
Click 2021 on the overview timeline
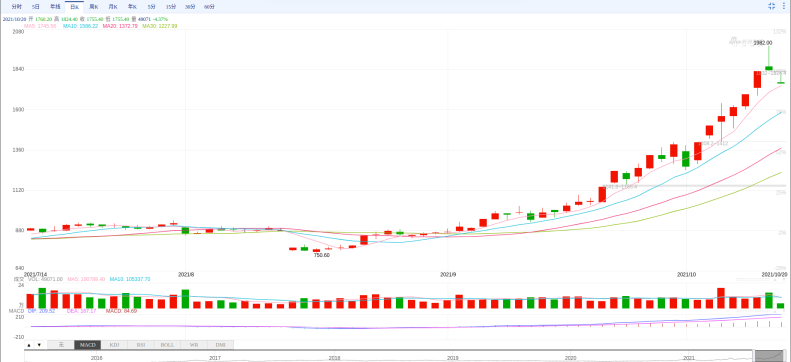tap(689, 358)
